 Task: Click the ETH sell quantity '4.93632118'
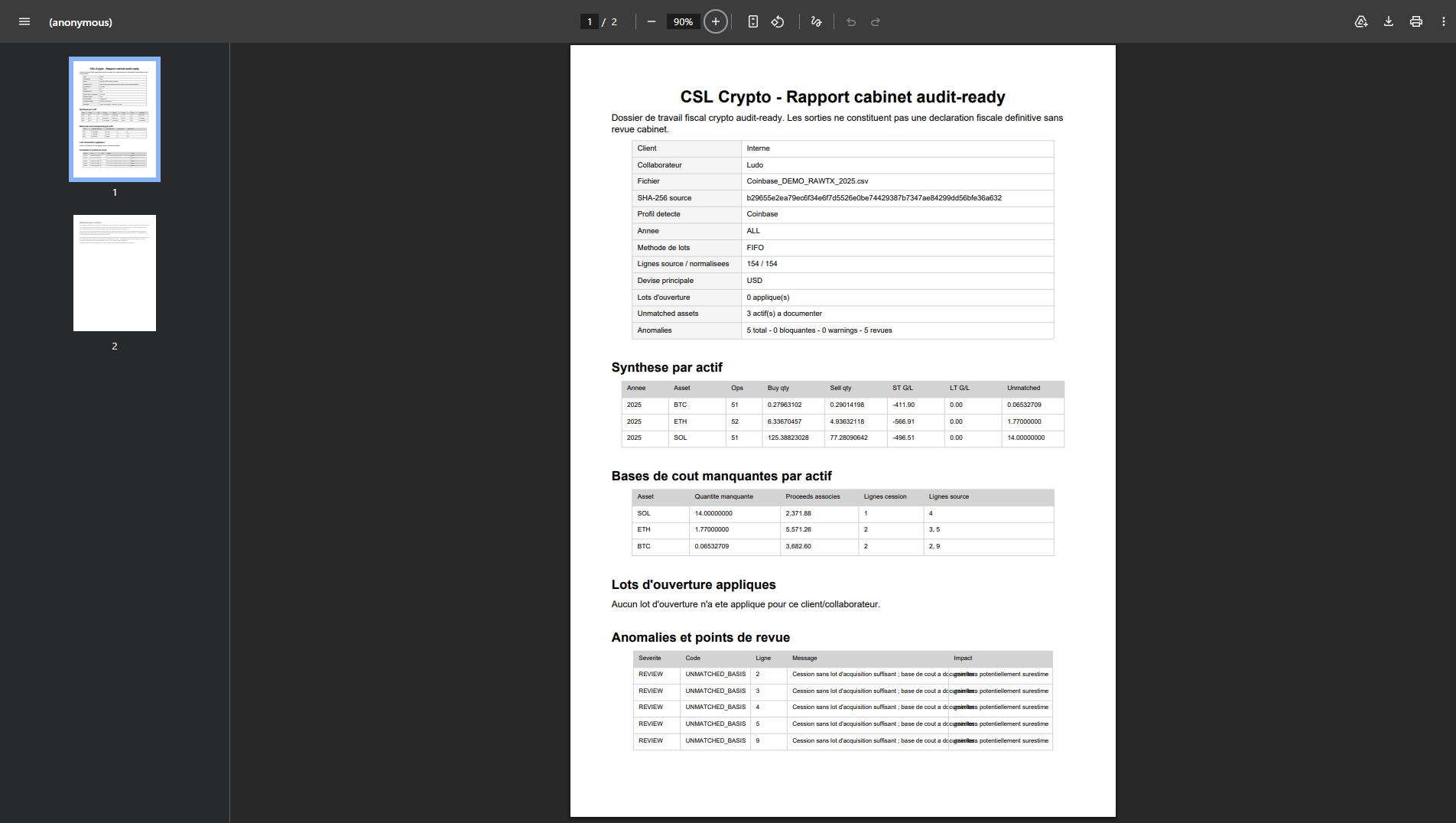(x=847, y=421)
